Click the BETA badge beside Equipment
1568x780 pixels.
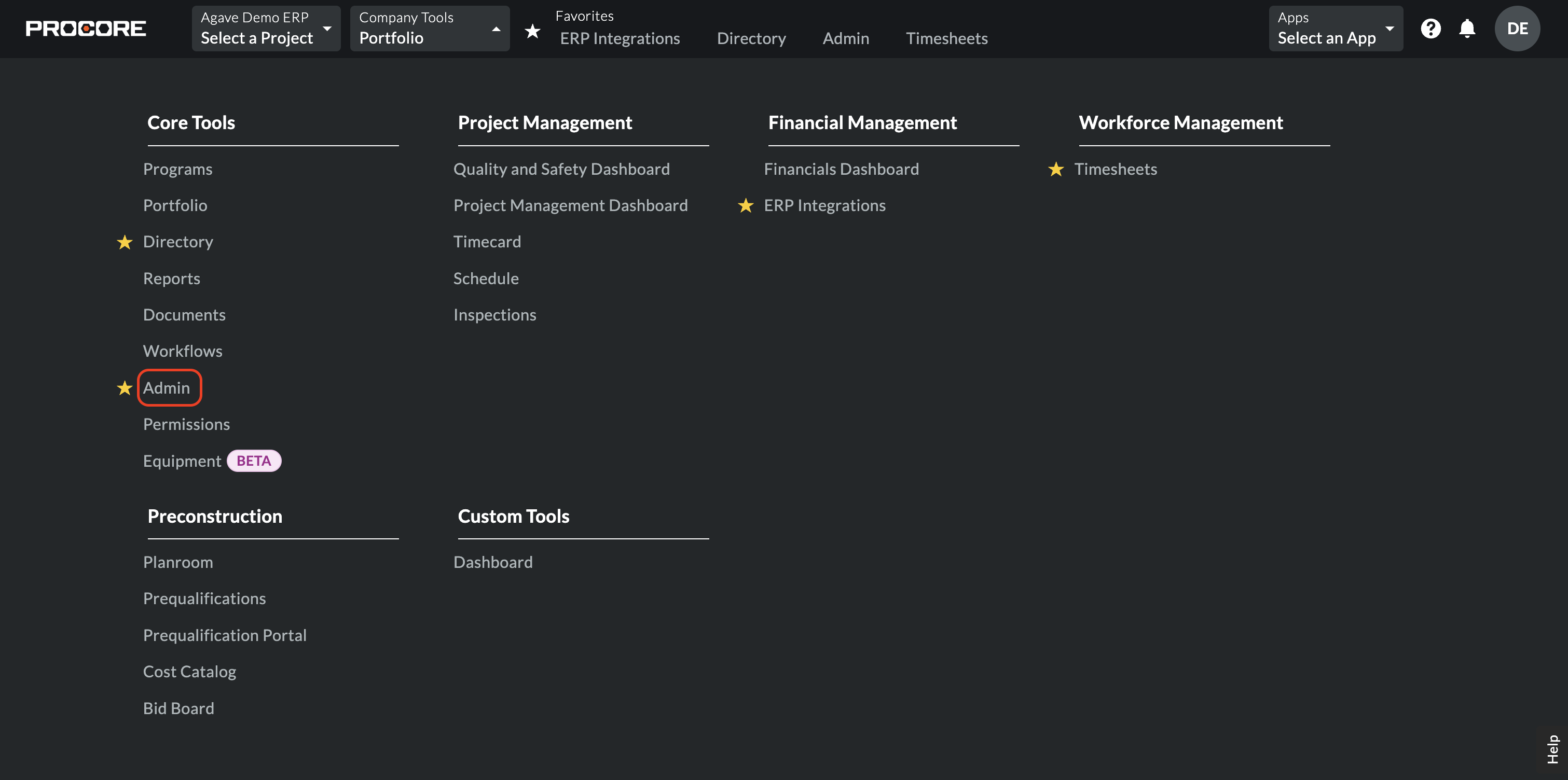pyautogui.click(x=254, y=461)
